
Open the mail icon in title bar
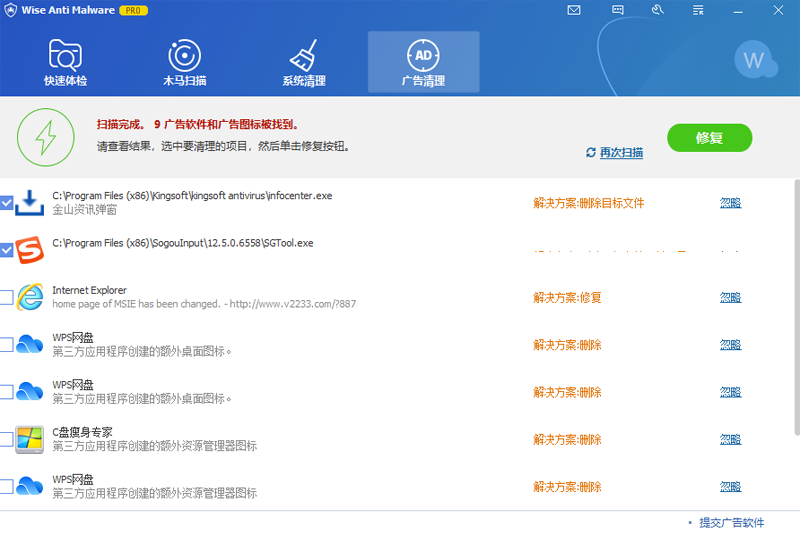(574, 10)
